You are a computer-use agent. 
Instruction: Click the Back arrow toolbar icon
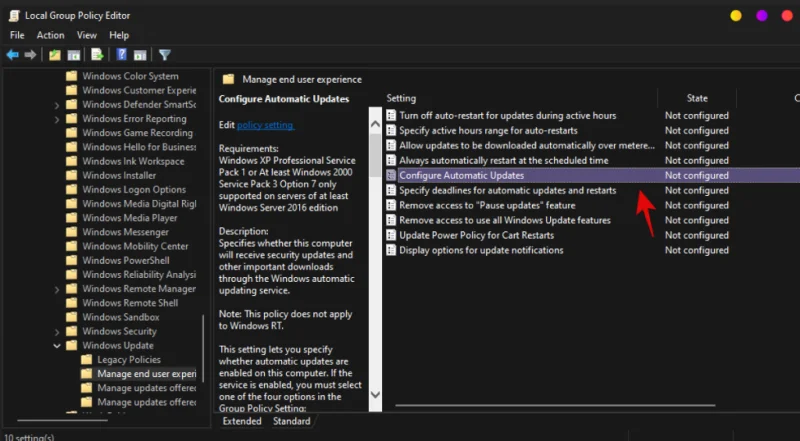(x=13, y=55)
